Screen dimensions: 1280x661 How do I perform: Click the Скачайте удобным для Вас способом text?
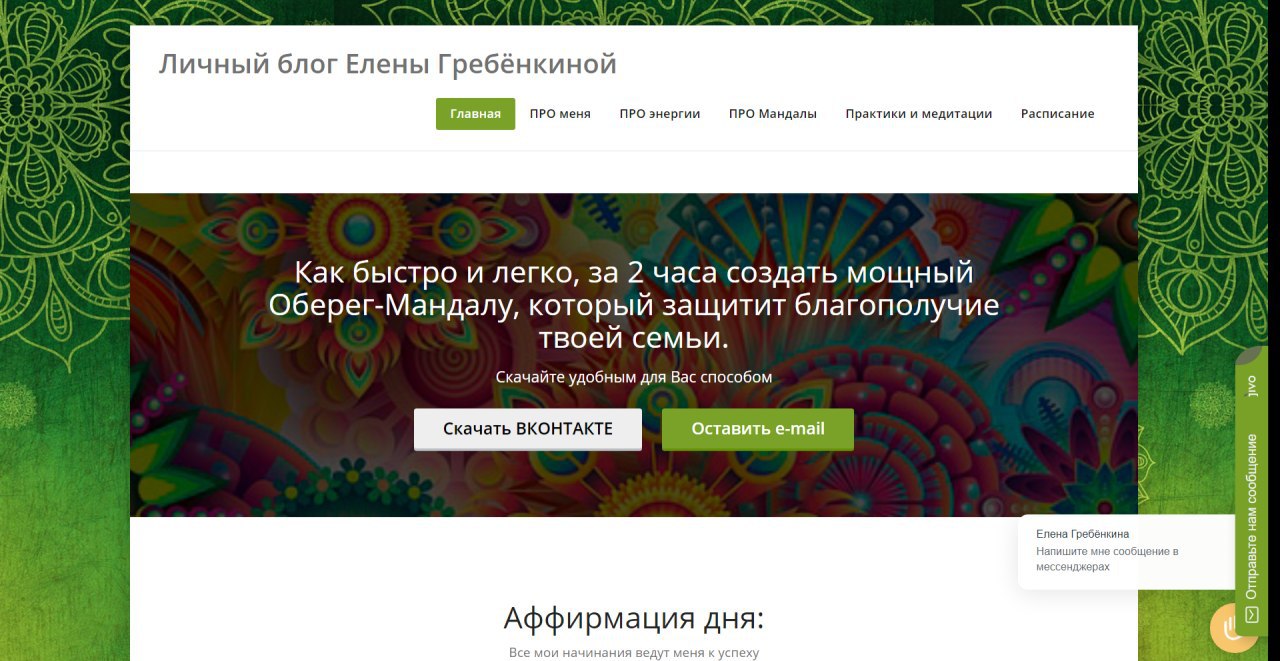(x=634, y=377)
